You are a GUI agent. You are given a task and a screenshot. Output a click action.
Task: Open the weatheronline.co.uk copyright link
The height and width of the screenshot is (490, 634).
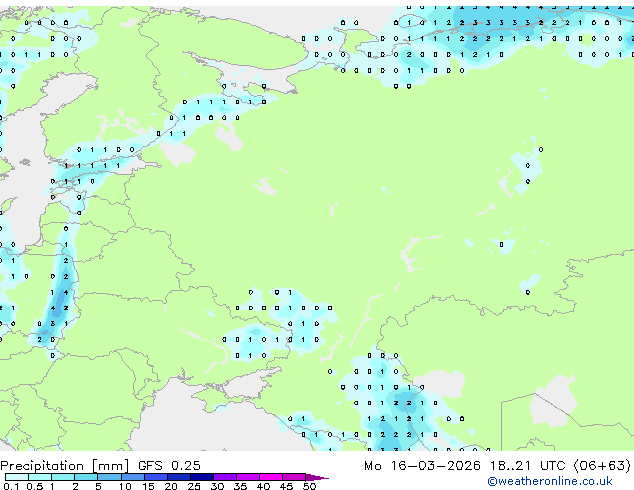click(550, 481)
